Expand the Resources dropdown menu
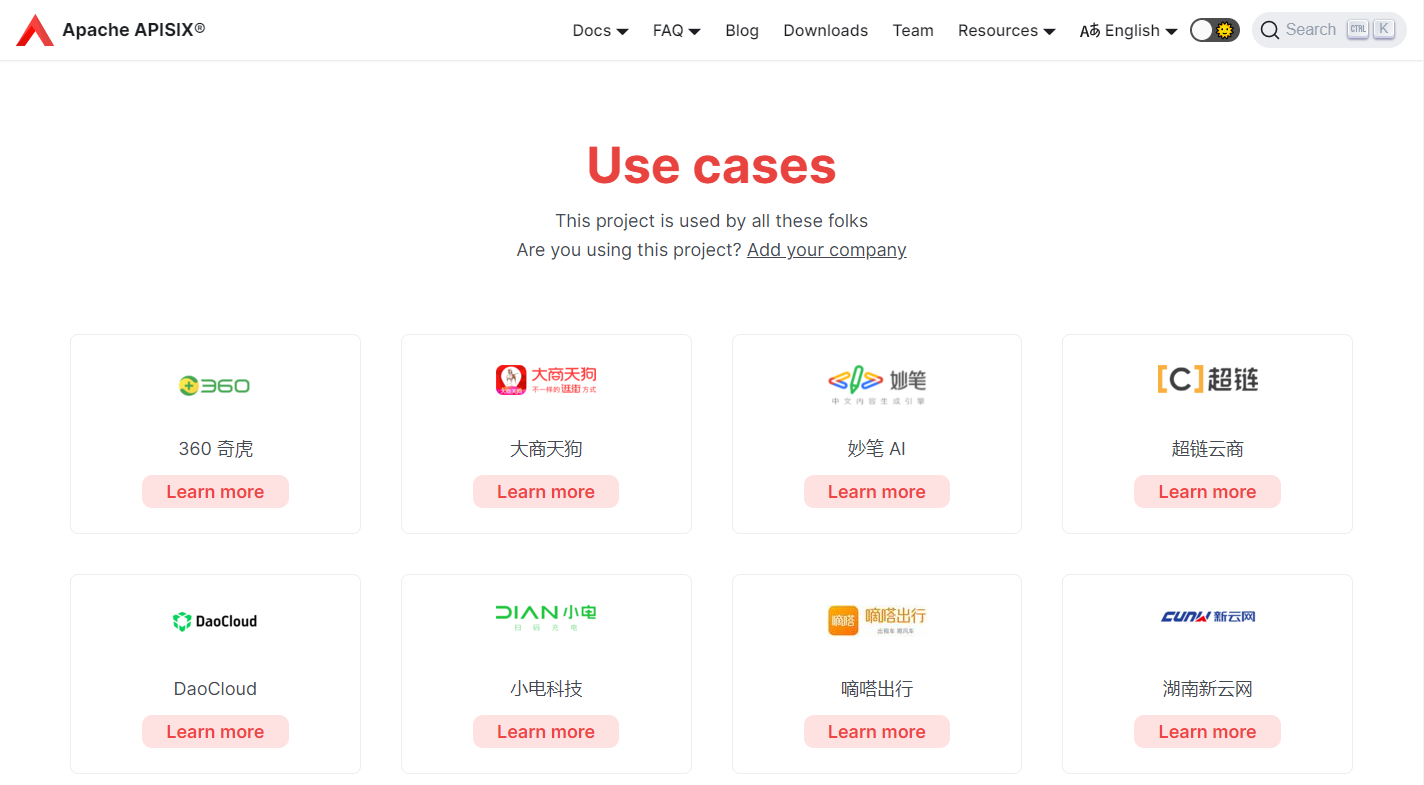1424x785 pixels. (1007, 31)
